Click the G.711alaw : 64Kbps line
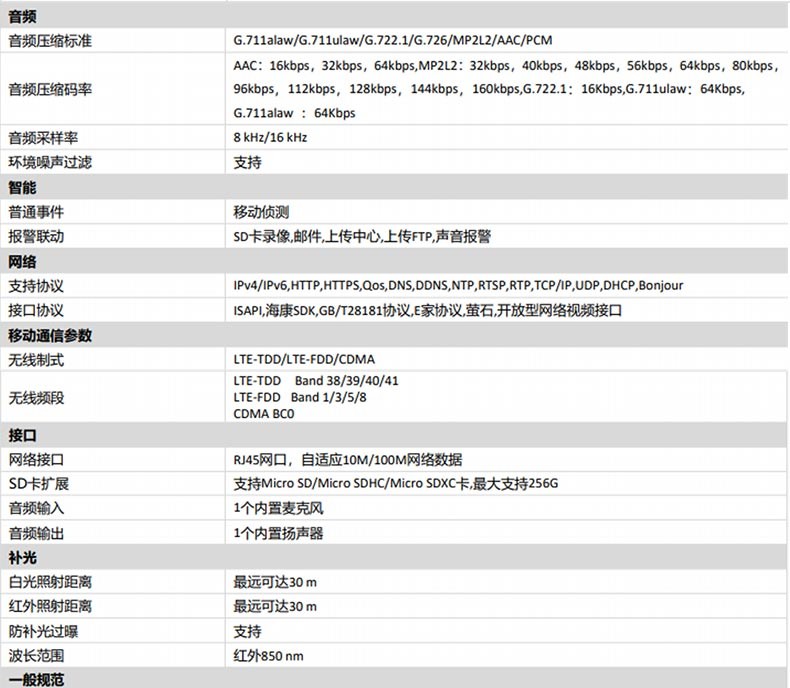The width and height of the screenshot is (790, 688). (294, 113)
